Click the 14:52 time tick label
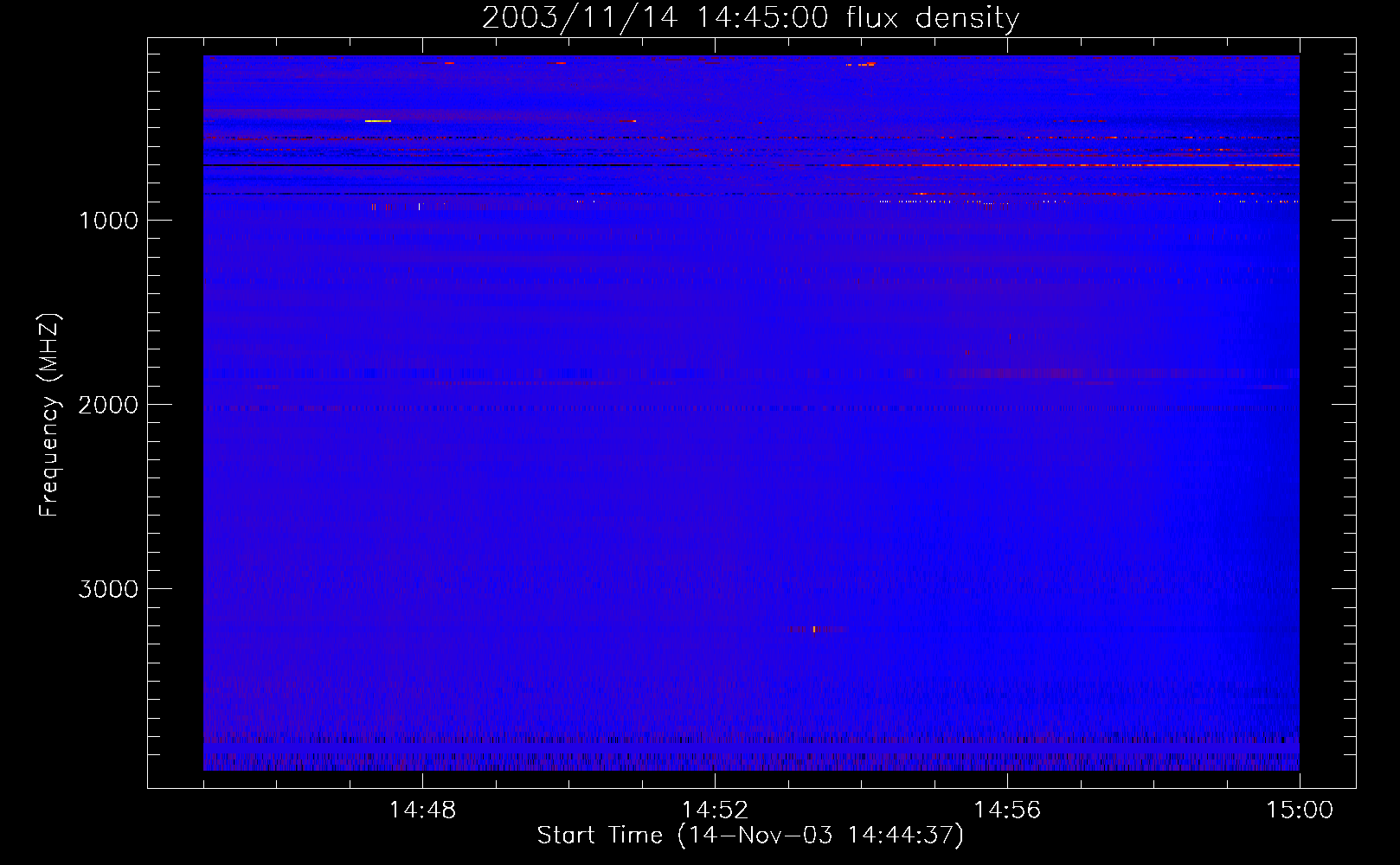The width and height of the screenshot is (1400, 865). point(715,811)
